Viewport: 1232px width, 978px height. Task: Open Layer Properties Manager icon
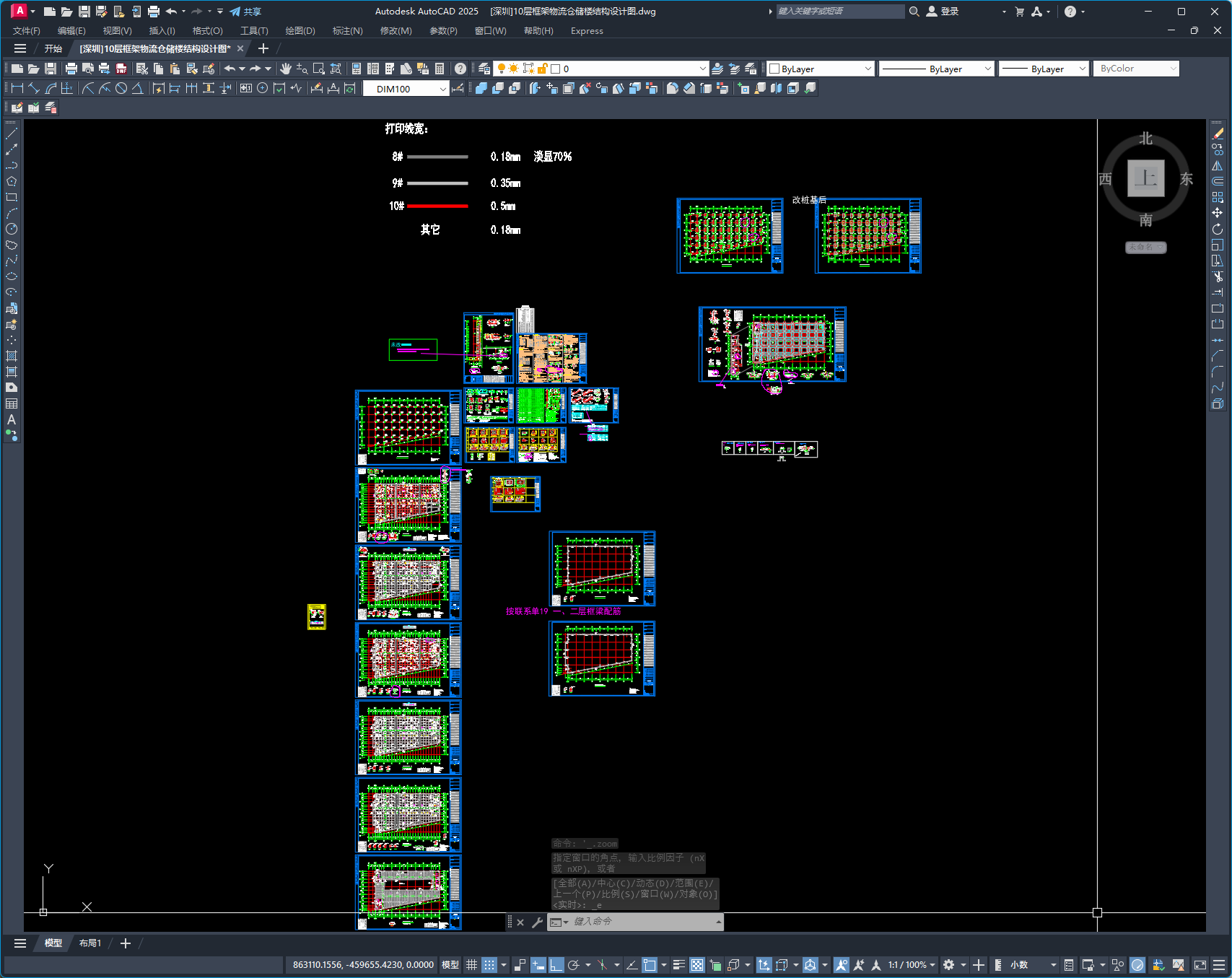[x=484, y=69]
